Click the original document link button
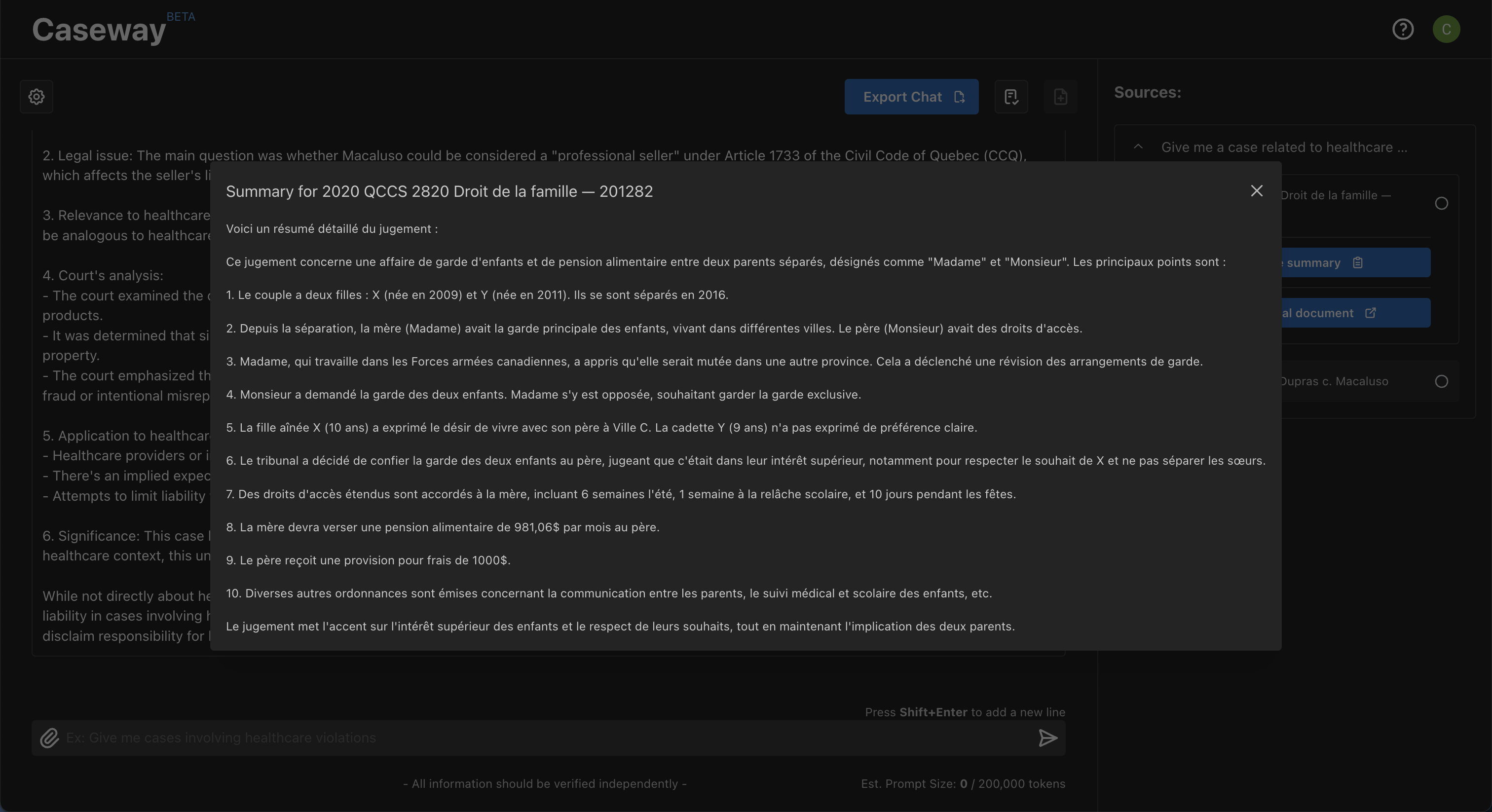The height and width of the screenshot is (812, 1492). [x=1355, y=313]
